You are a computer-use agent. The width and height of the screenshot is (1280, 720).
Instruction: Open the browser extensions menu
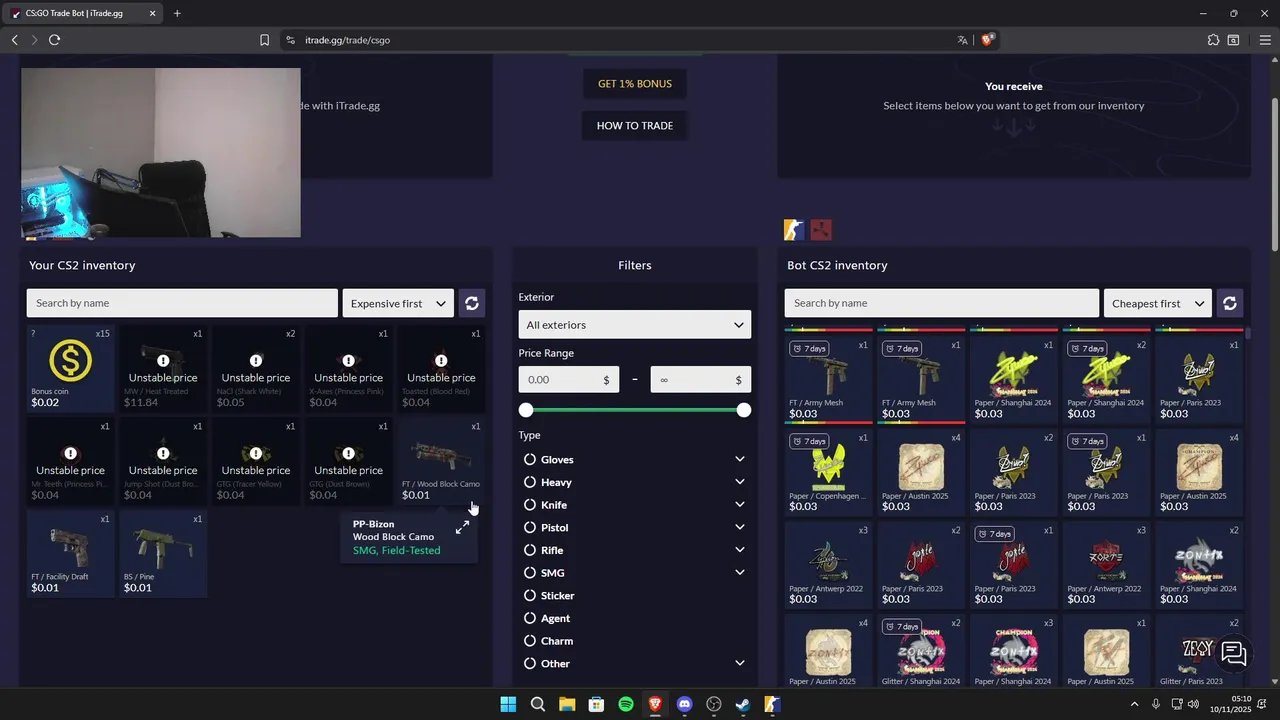[1213, 40]
